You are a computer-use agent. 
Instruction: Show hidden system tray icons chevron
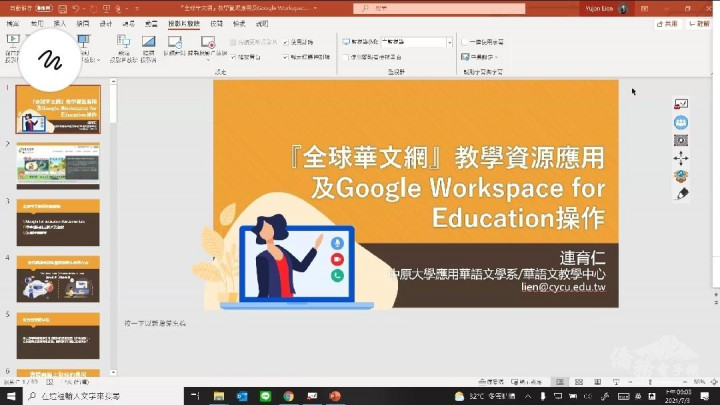tap(528, 396)
